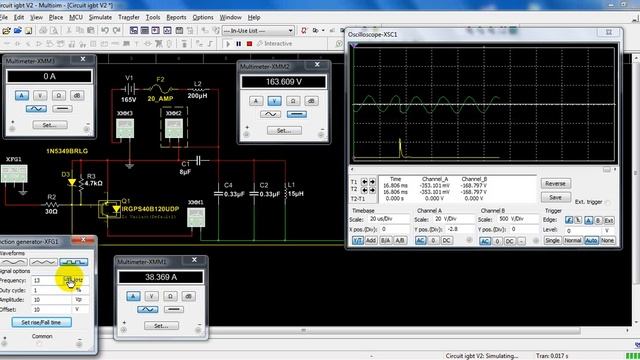Screen dimensions: 640x360
Task: Click the Save file toolbar icon
Action: click(28, 31)
